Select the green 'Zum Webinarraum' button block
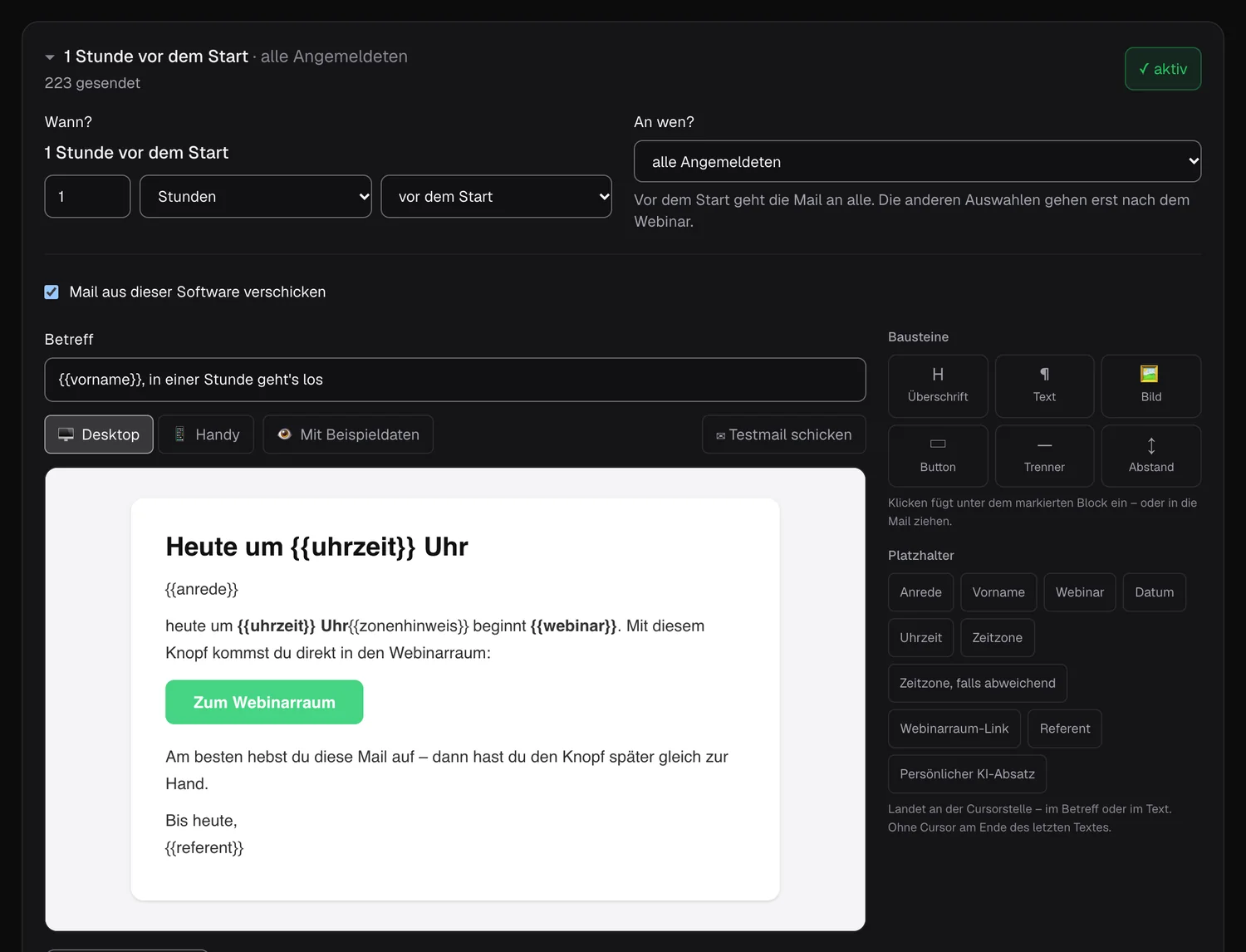1246x952 pixels. click(x=264, y=702)
